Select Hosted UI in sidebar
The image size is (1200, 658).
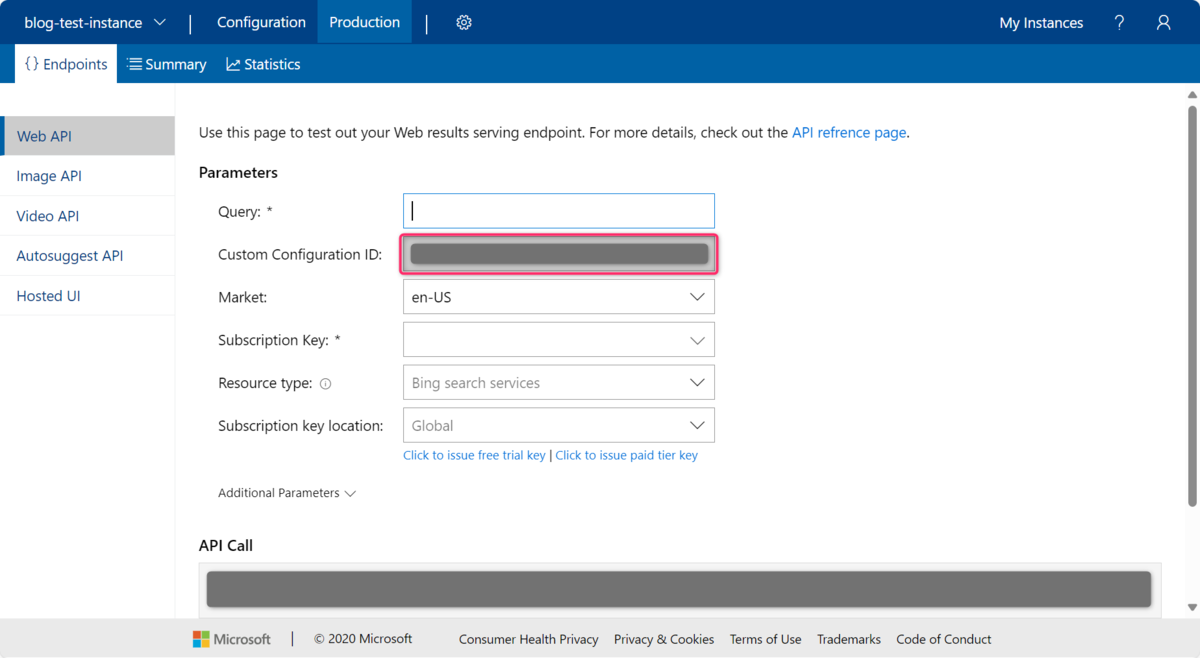(88, 296)
